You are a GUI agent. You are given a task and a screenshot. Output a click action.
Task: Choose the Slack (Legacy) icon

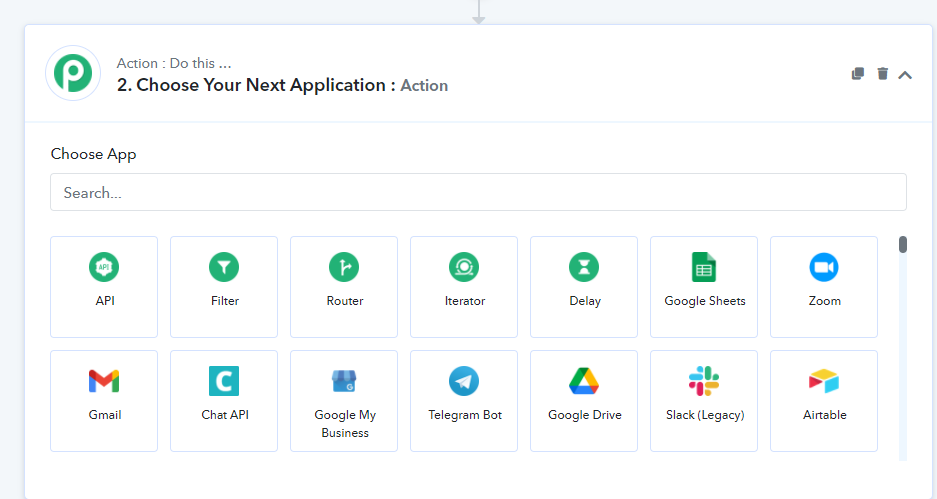pos(704,381)
